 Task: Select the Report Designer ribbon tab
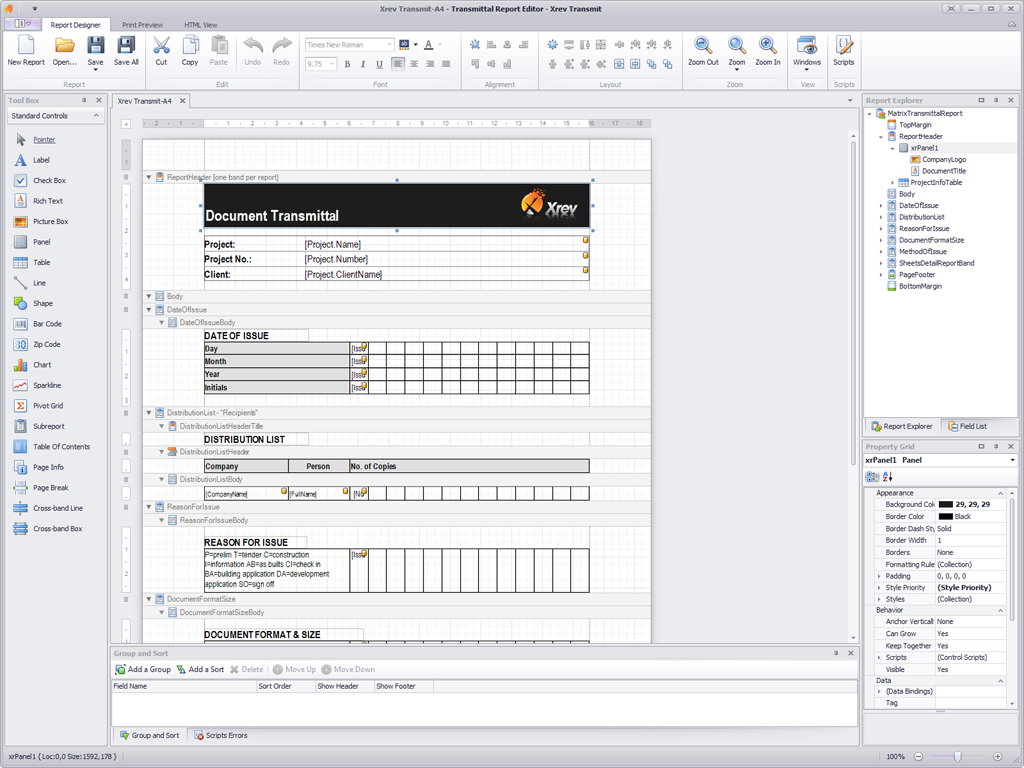[x=75, y=25]
